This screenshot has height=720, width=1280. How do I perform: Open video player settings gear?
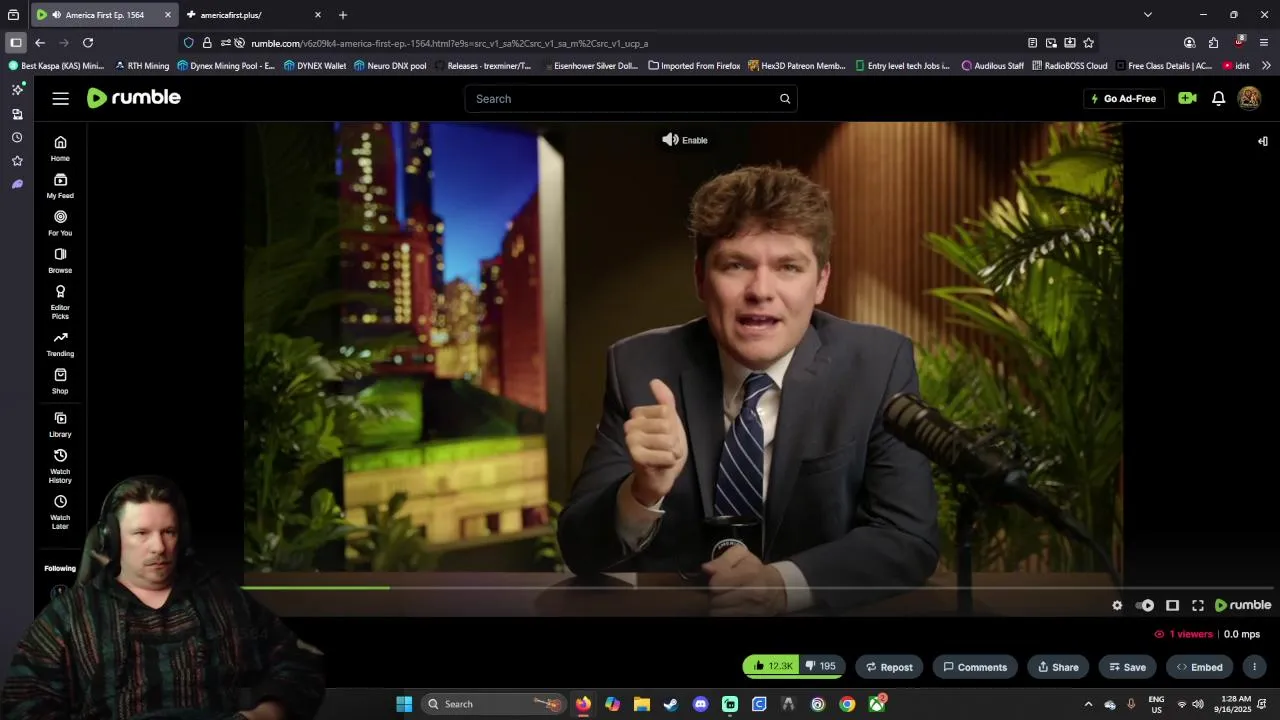(x=1117, y=605)
